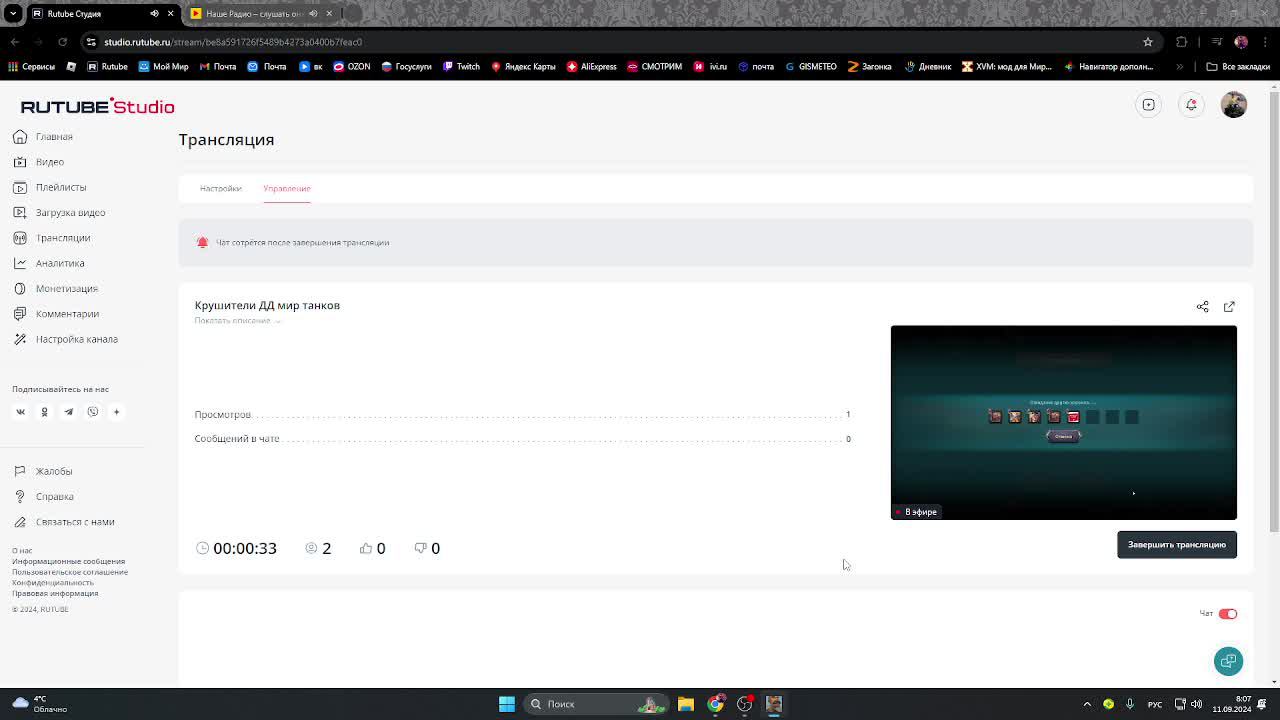Open the Telegram social icon
1280x720 pixels.
pos(68,412)
